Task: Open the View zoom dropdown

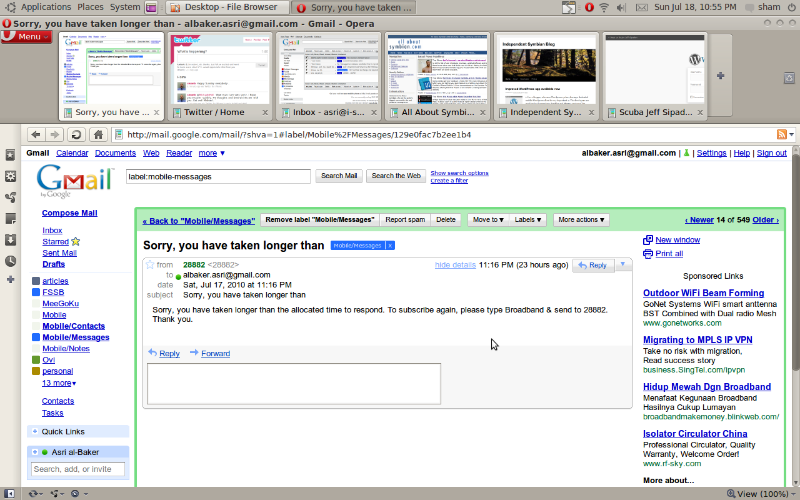Action: 760,493
